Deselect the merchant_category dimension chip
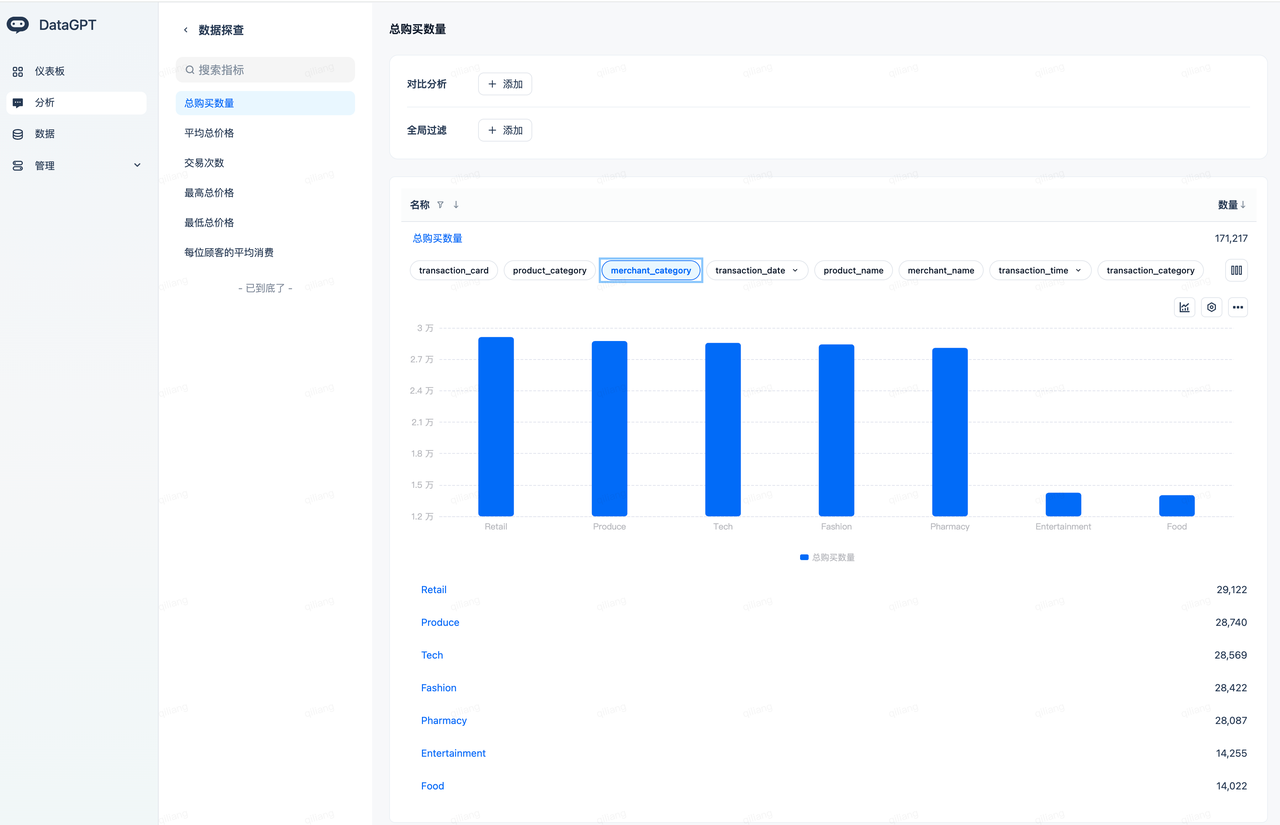This screenshot has width=1280, height=825. (651, 271)
